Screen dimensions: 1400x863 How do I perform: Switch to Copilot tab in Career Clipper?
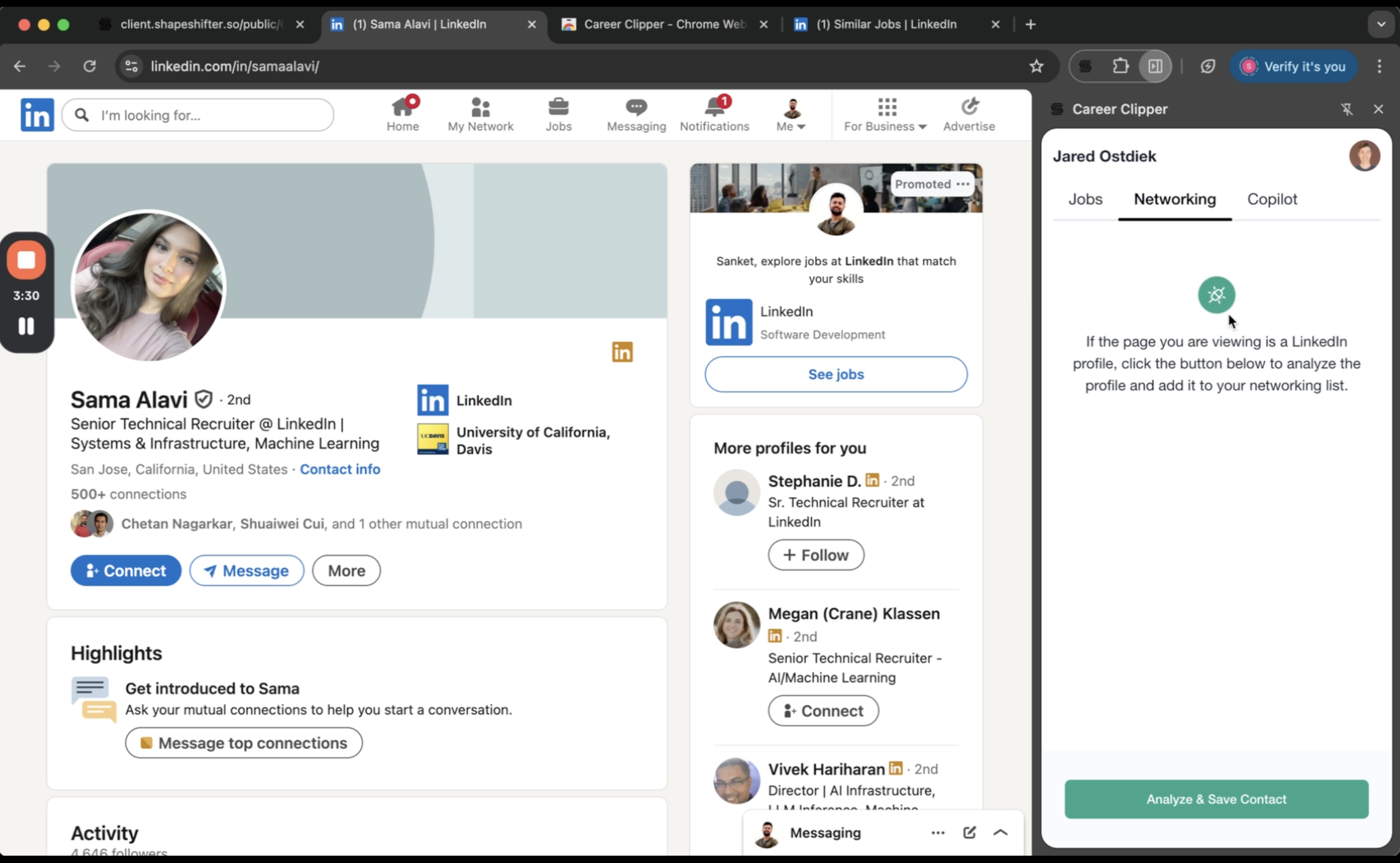[x=1271, y=199]
